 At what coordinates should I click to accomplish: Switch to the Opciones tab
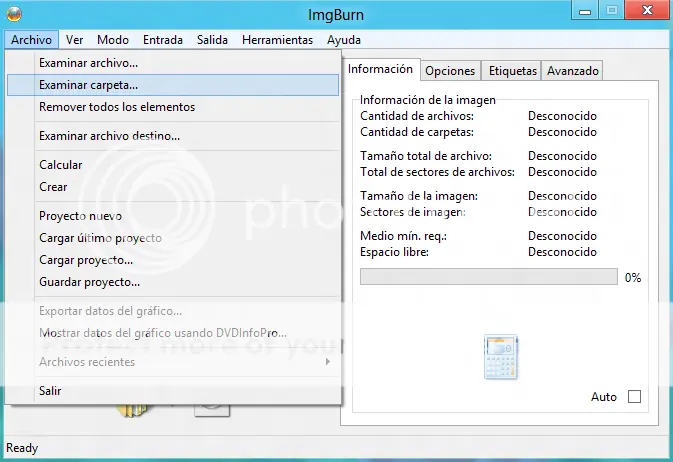pyautogui.click(x=450, y=71)
